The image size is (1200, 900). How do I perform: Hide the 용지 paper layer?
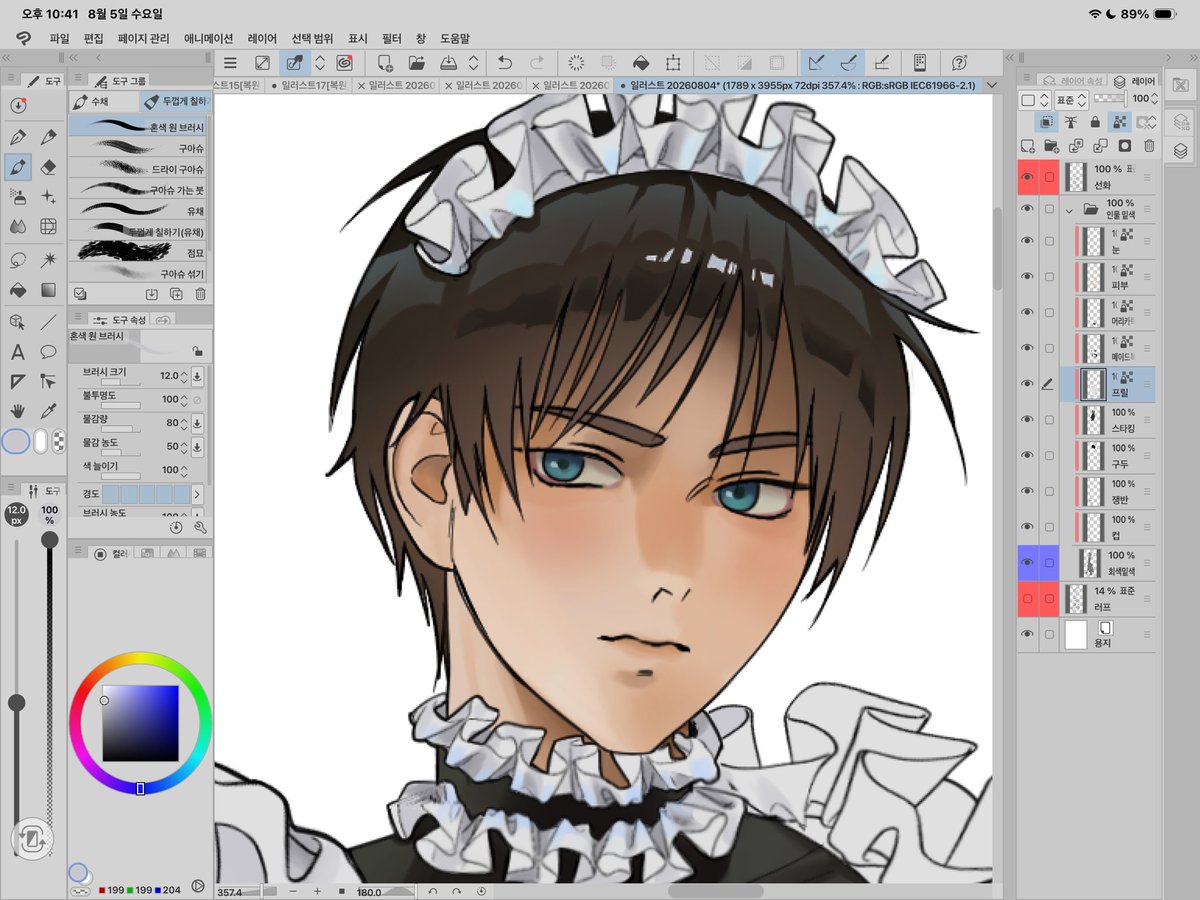click(x=1027, y=634)
